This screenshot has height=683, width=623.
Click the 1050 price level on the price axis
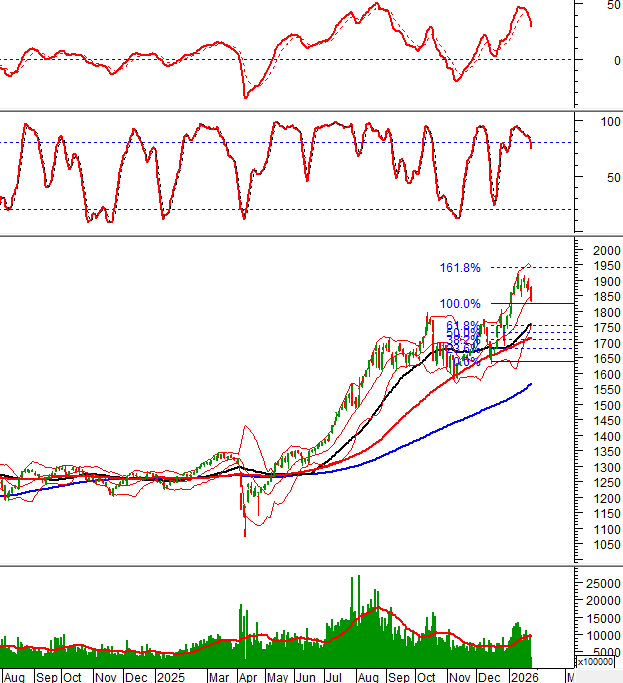601,545
